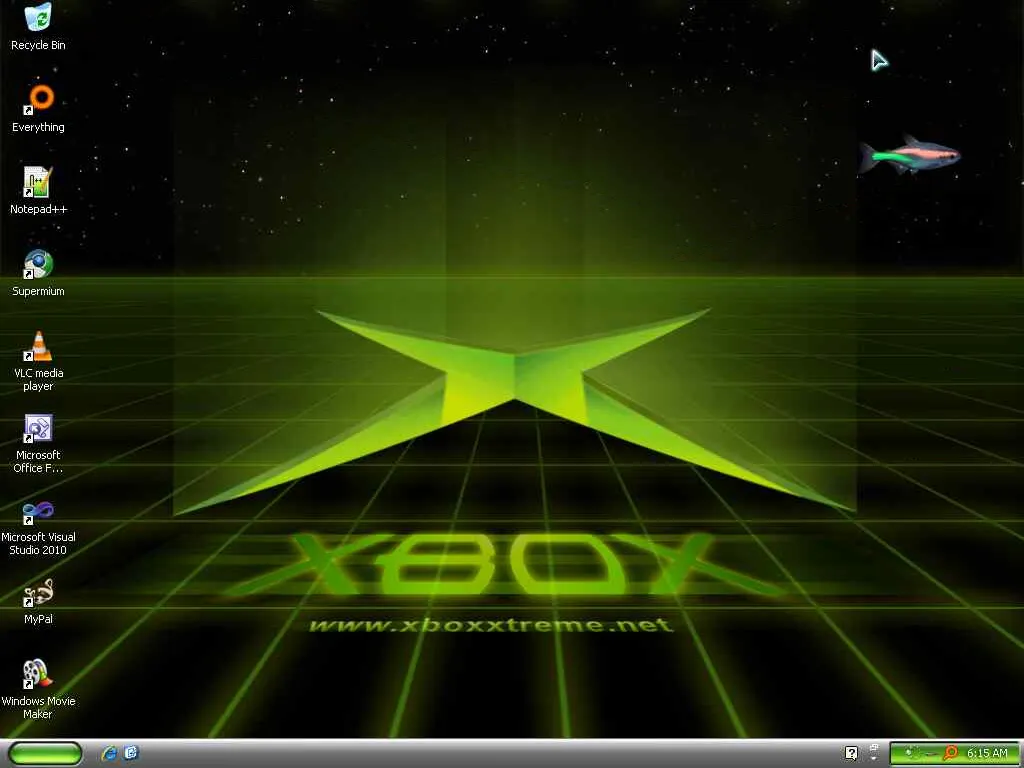Click the swimming fish desktop widget

909,156
